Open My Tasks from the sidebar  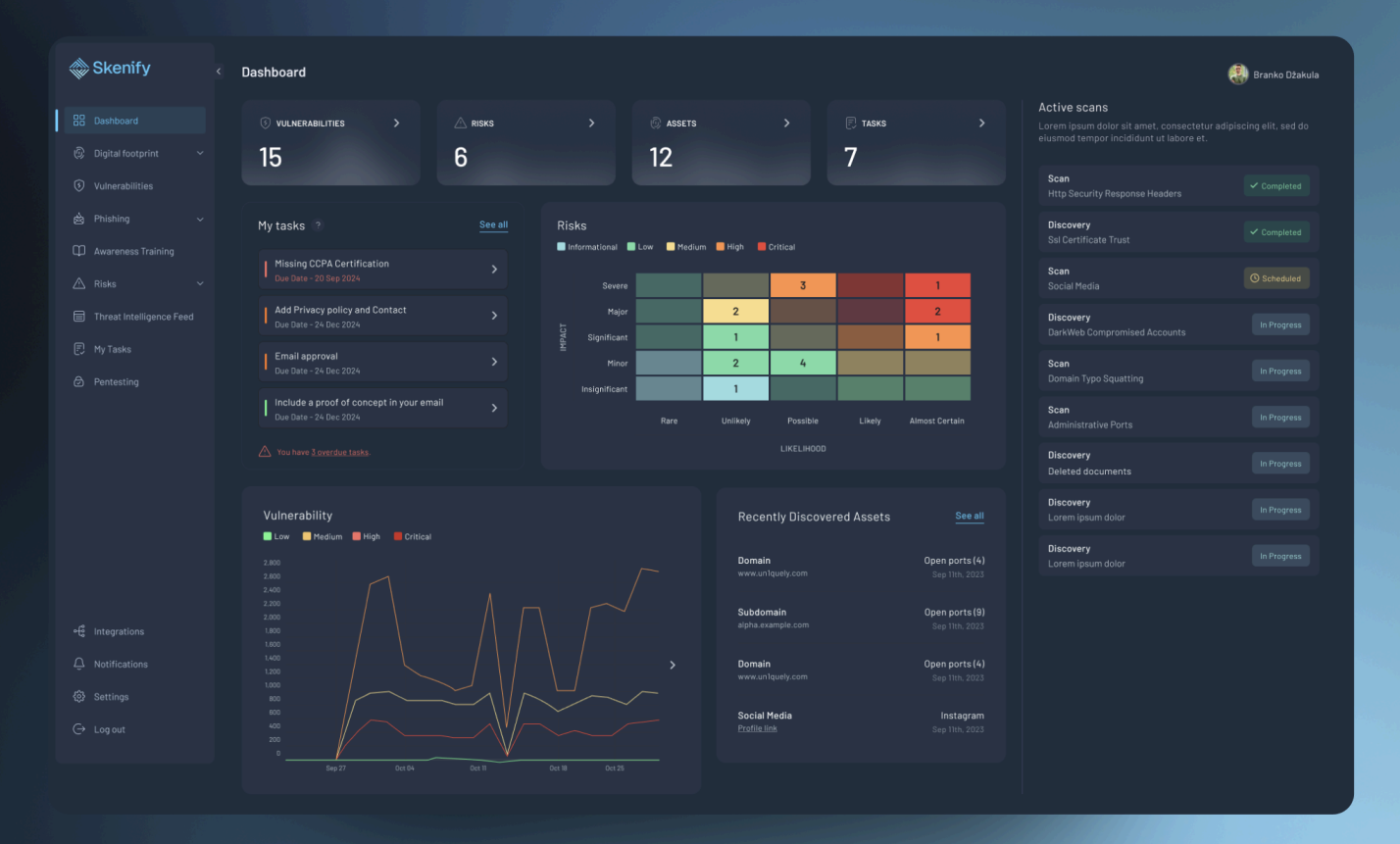tap(112, 350)
